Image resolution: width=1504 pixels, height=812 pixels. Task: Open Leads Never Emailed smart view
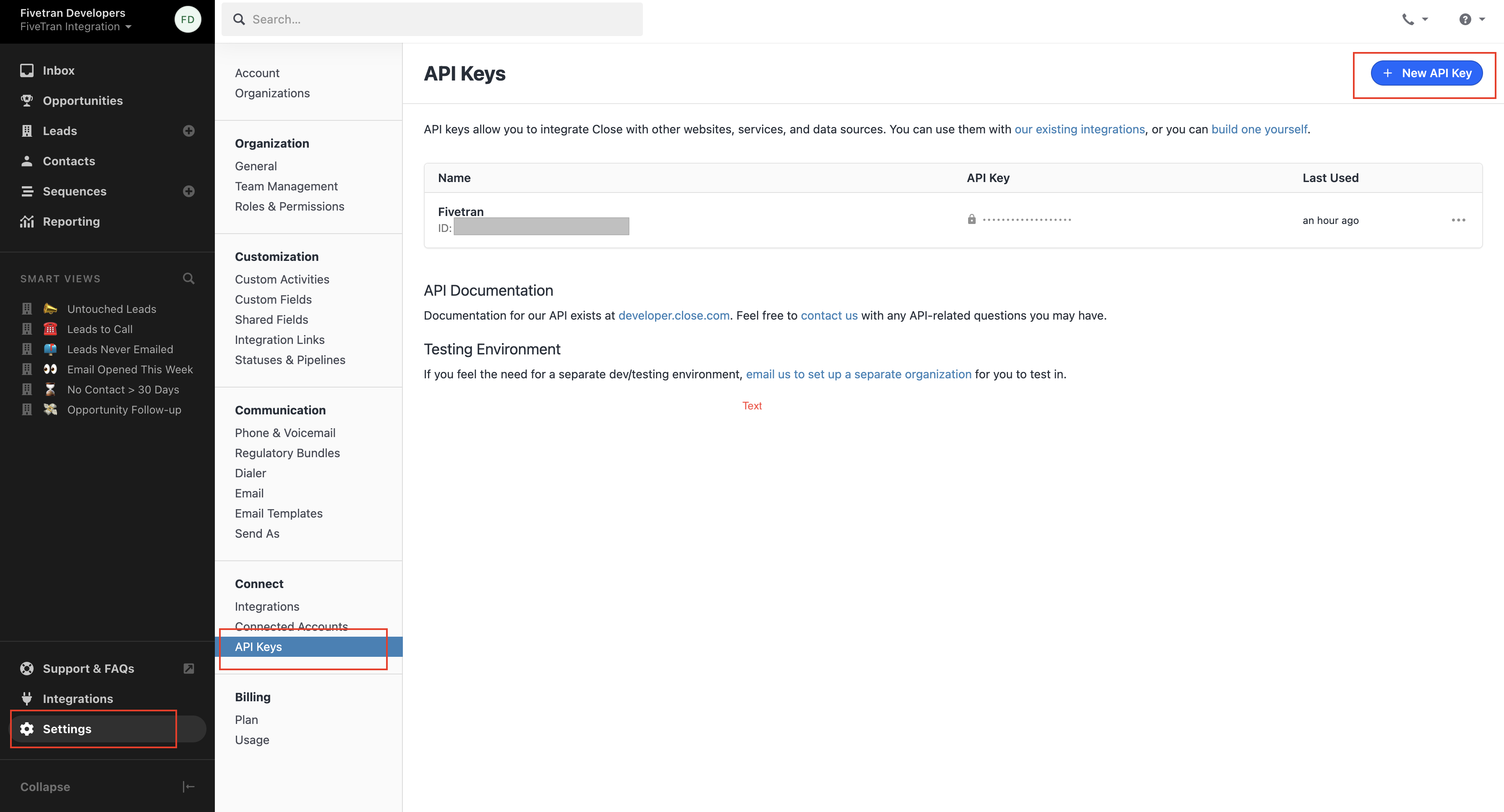[x=120, y=349]
